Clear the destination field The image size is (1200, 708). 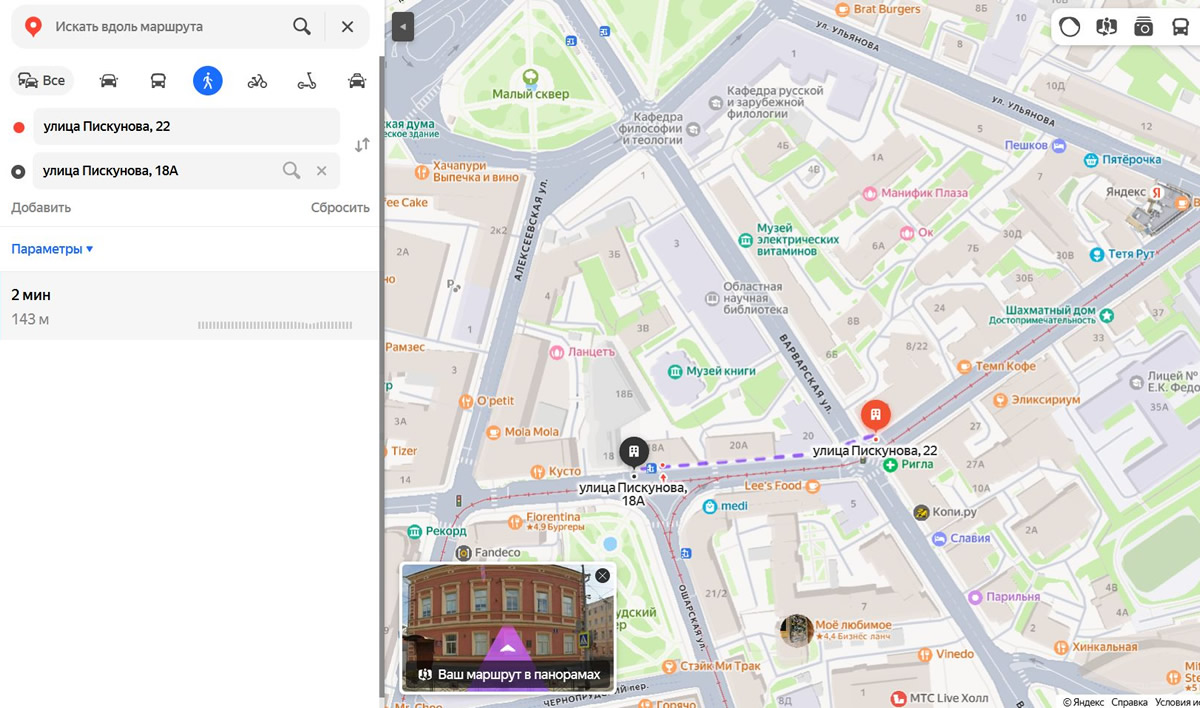tap(322, 171)
